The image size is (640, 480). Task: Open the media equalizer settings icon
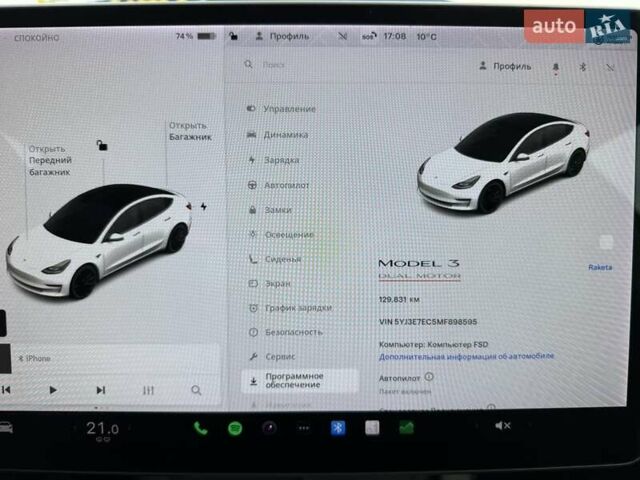[x=149, y=390]
